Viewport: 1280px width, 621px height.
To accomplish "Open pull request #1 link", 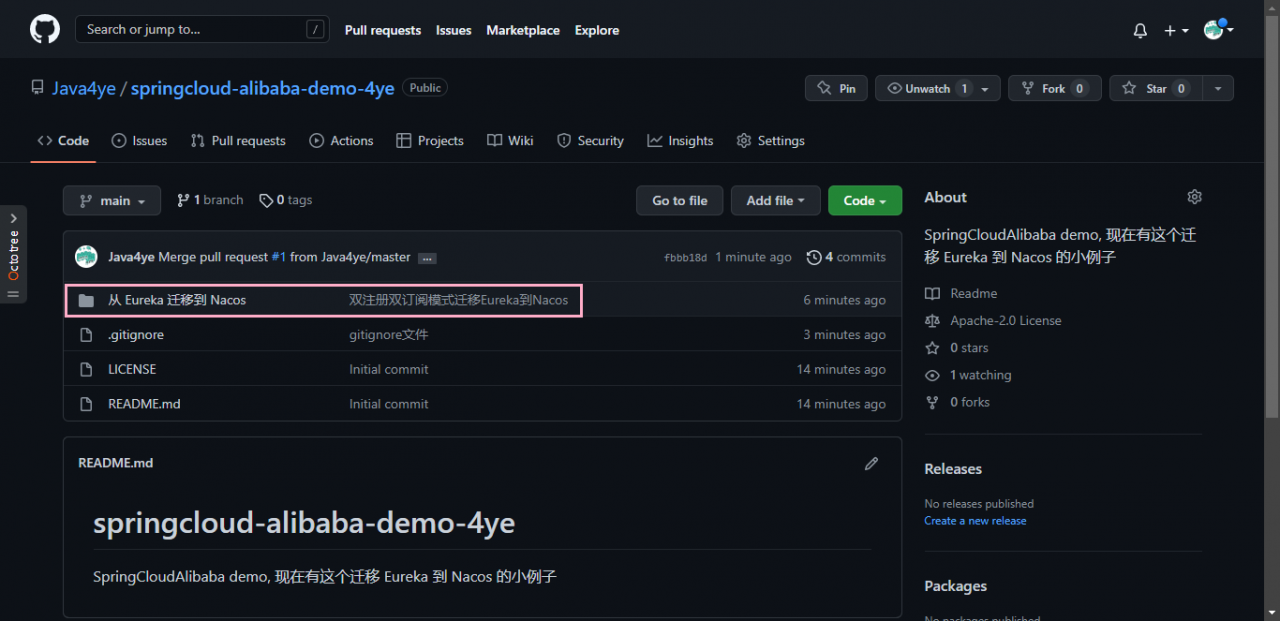I will [x=279, y=257].
